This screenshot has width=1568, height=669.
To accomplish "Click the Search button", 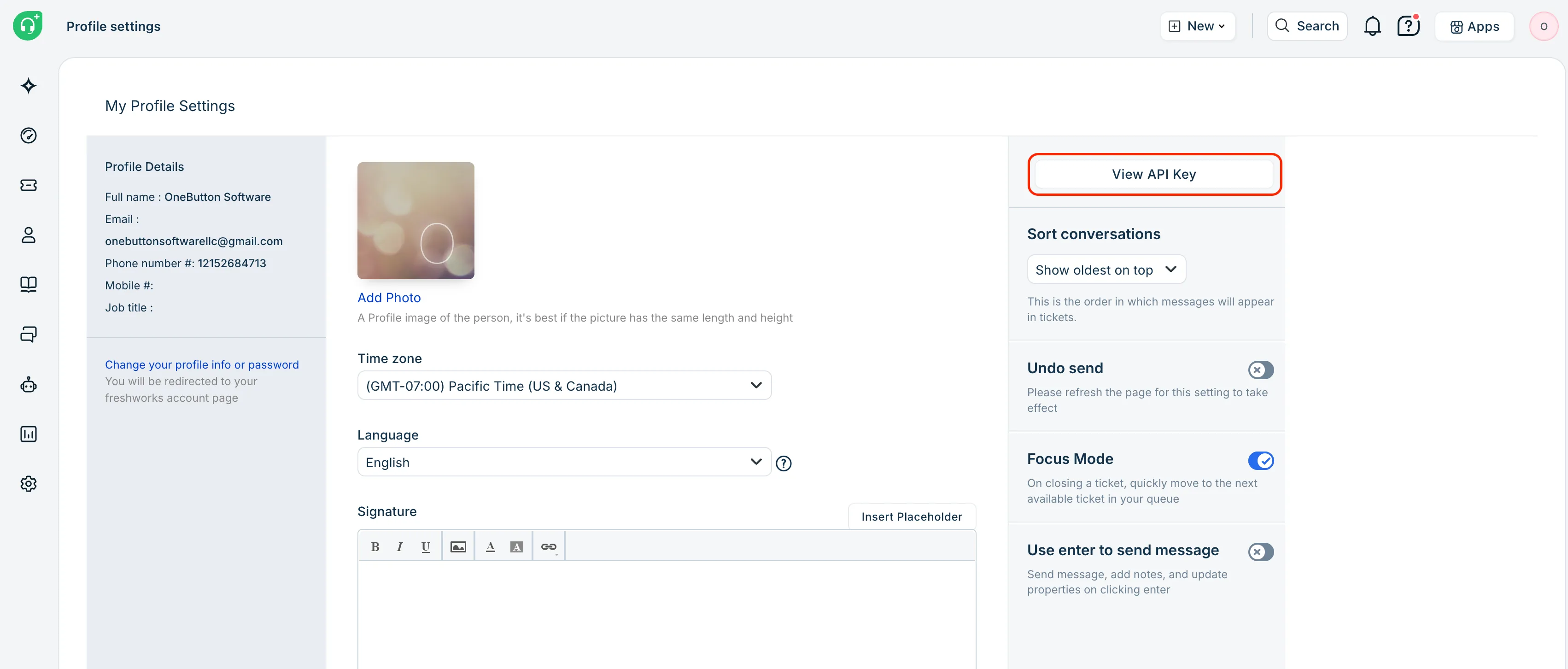I will coord(1307,26).
